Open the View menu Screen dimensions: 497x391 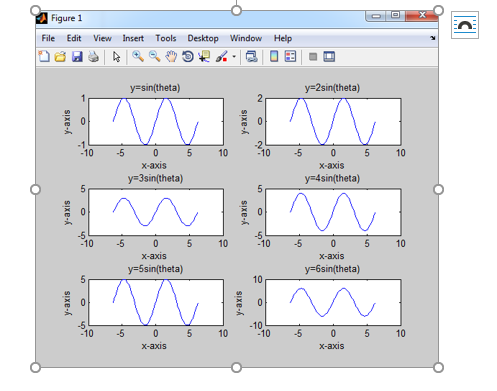pos(102,38)
